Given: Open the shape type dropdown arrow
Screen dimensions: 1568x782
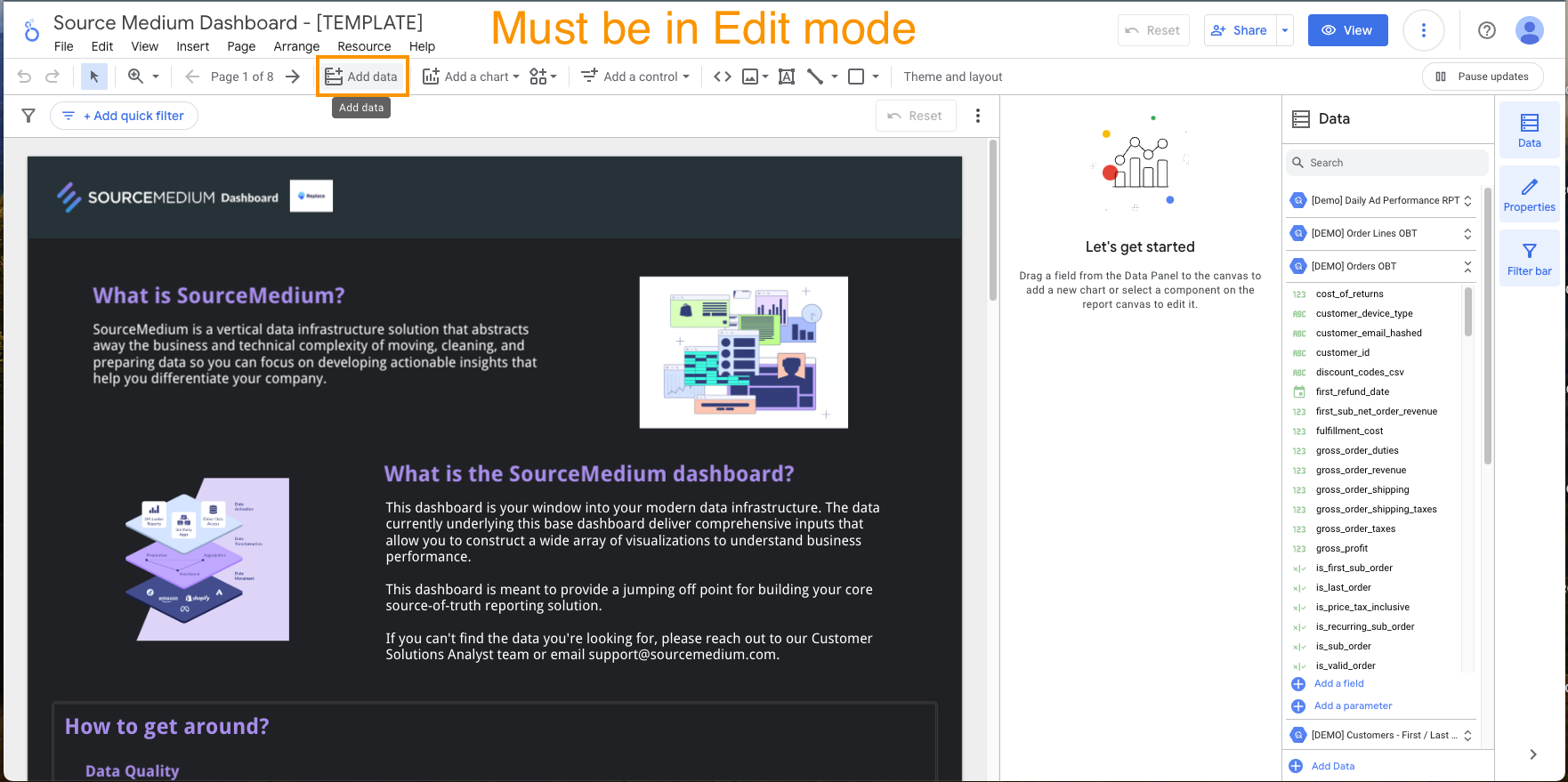Looking at the screenshot, I should coord(876,77).
